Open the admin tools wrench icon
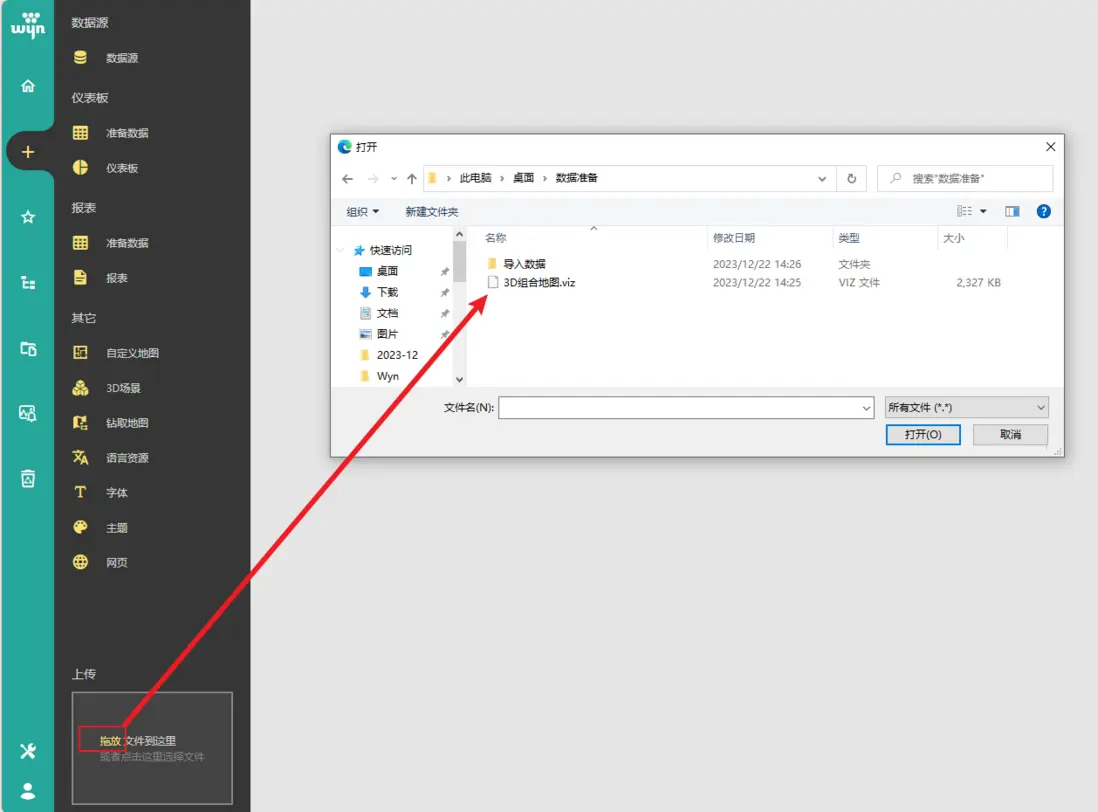The image size is (1098, 812). click(x=28, y=751)
